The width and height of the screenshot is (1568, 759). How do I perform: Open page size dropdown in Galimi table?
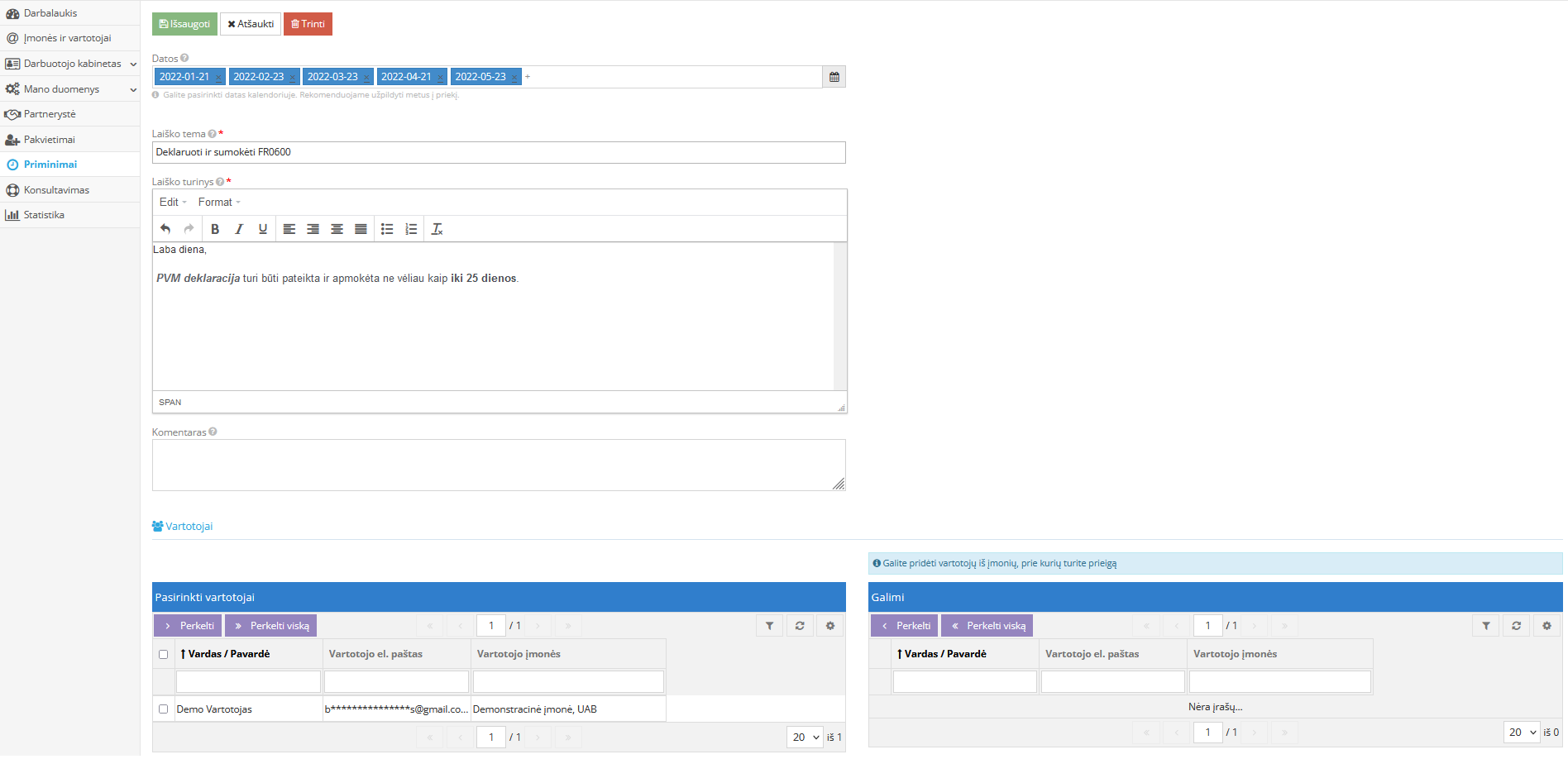click(x=1521, y=733)
